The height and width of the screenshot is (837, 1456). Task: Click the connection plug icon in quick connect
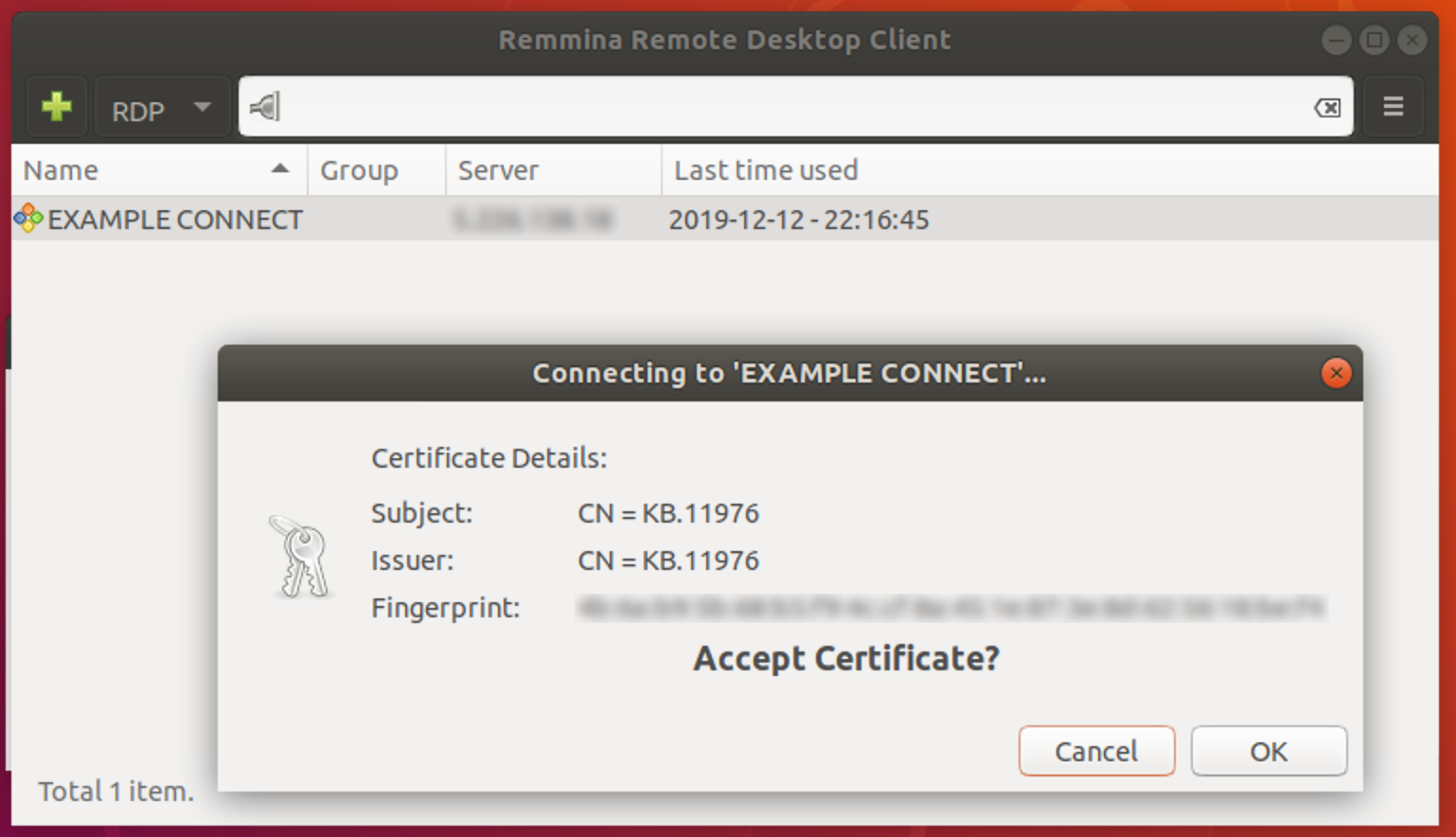265,107
